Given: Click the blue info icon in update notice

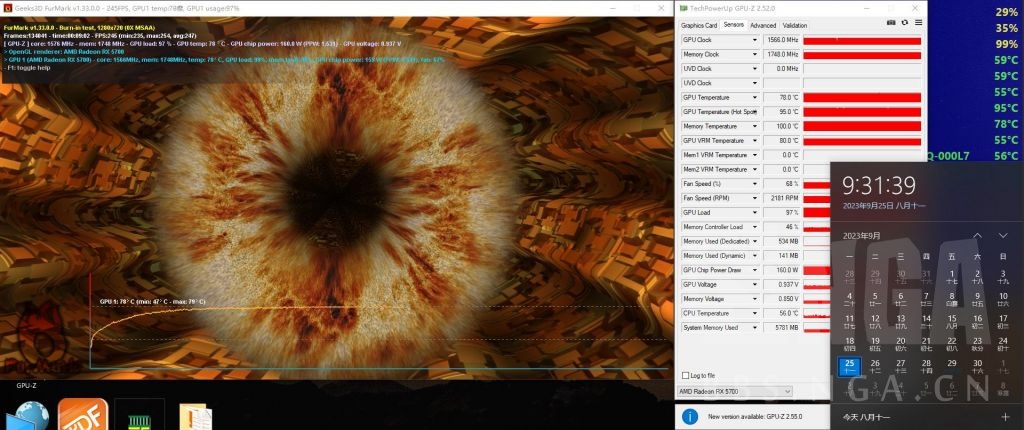Looking at the screenshot, I should (690, 416).
